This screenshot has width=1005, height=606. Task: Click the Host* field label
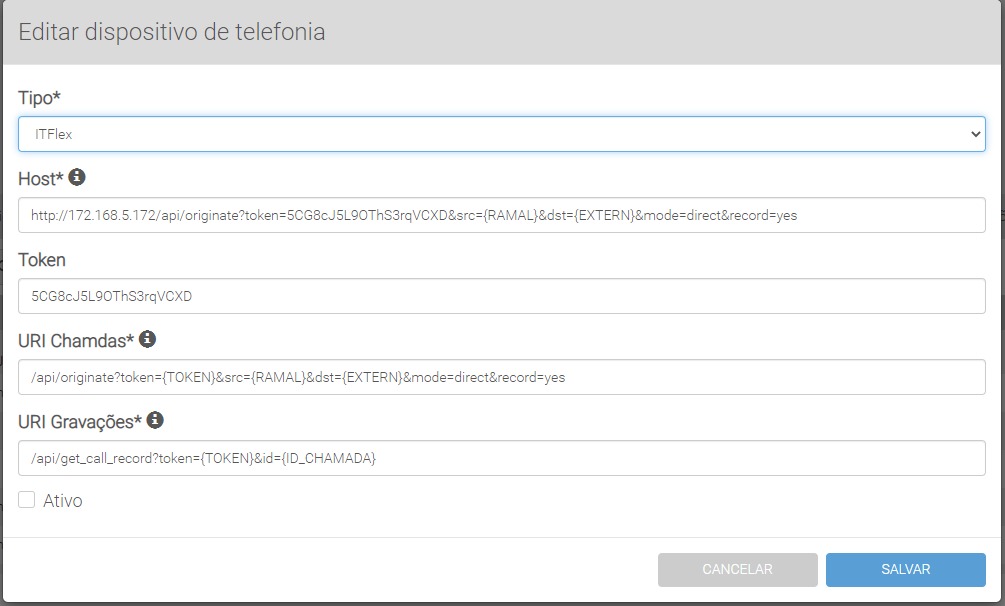click(41, 179)
